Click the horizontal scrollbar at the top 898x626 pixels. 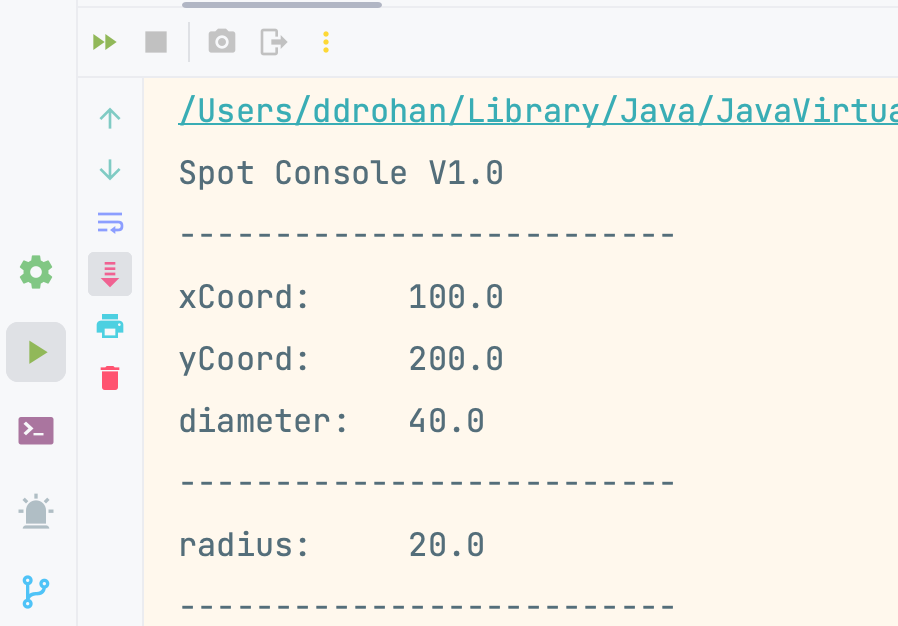tap(281, 5)
